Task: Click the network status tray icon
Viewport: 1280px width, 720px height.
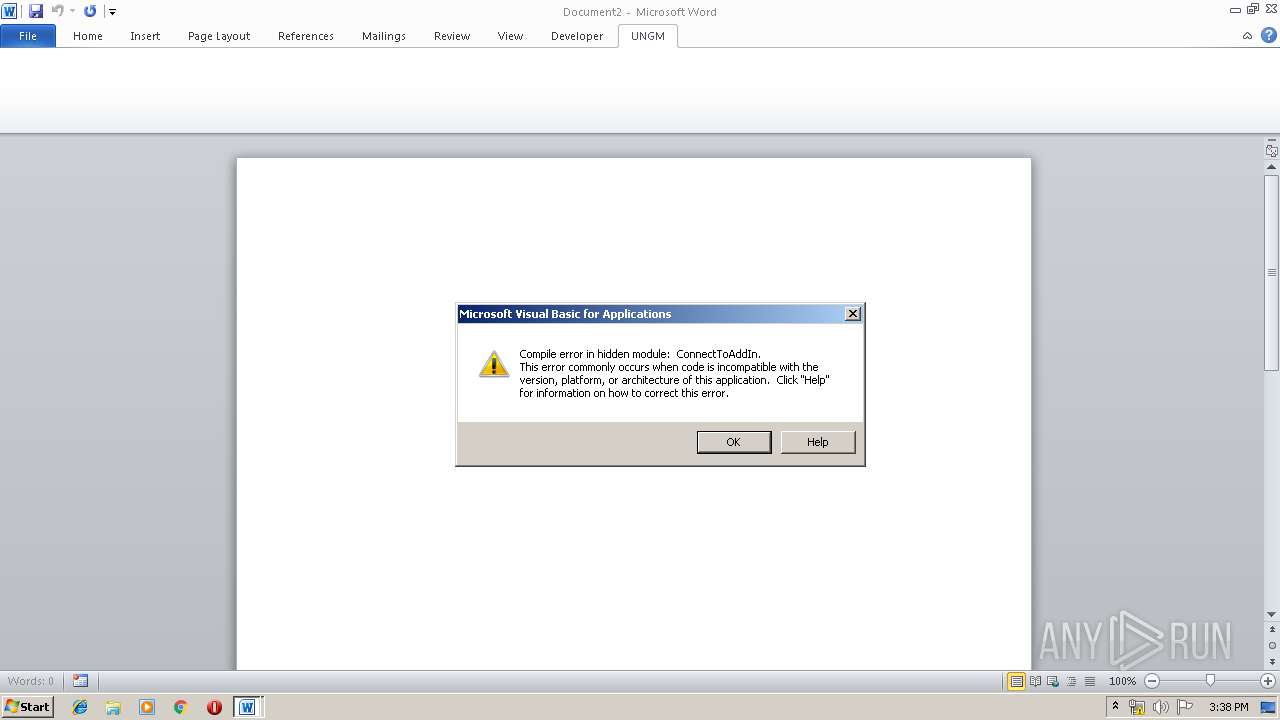Action: [1137, 707]
